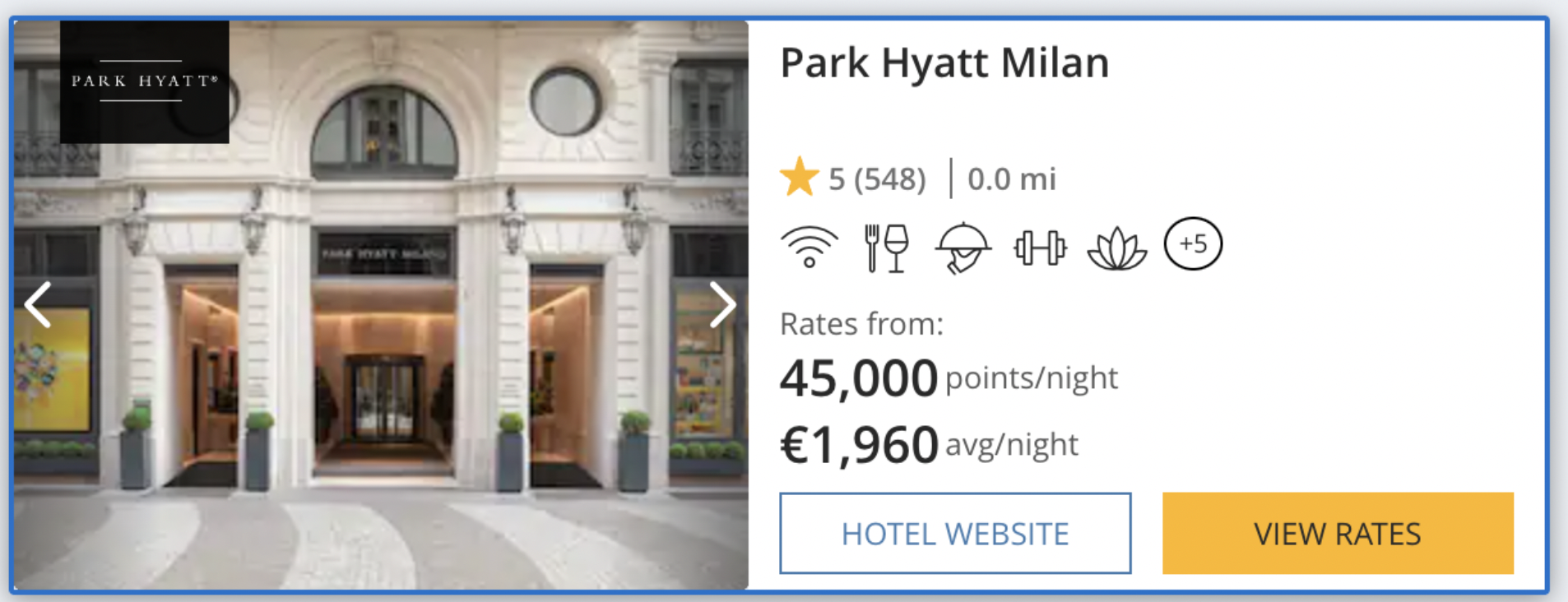Click the 0.0 mi distance label
1568x602 pixels.
click(x=1011, y=178)
